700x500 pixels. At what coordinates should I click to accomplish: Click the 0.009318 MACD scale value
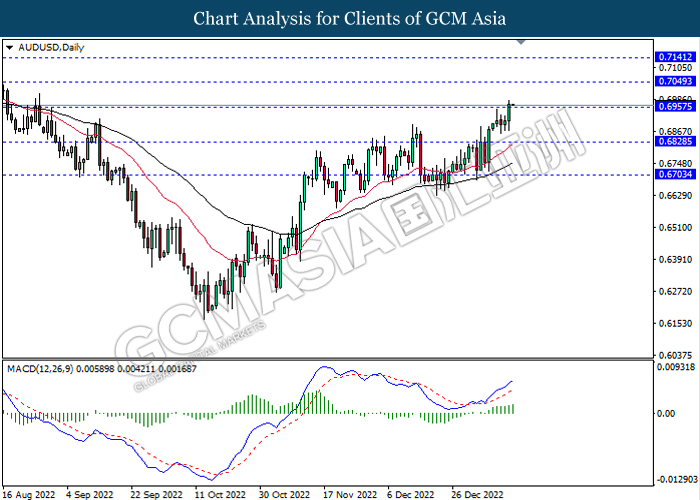click(x=675, y=367)
